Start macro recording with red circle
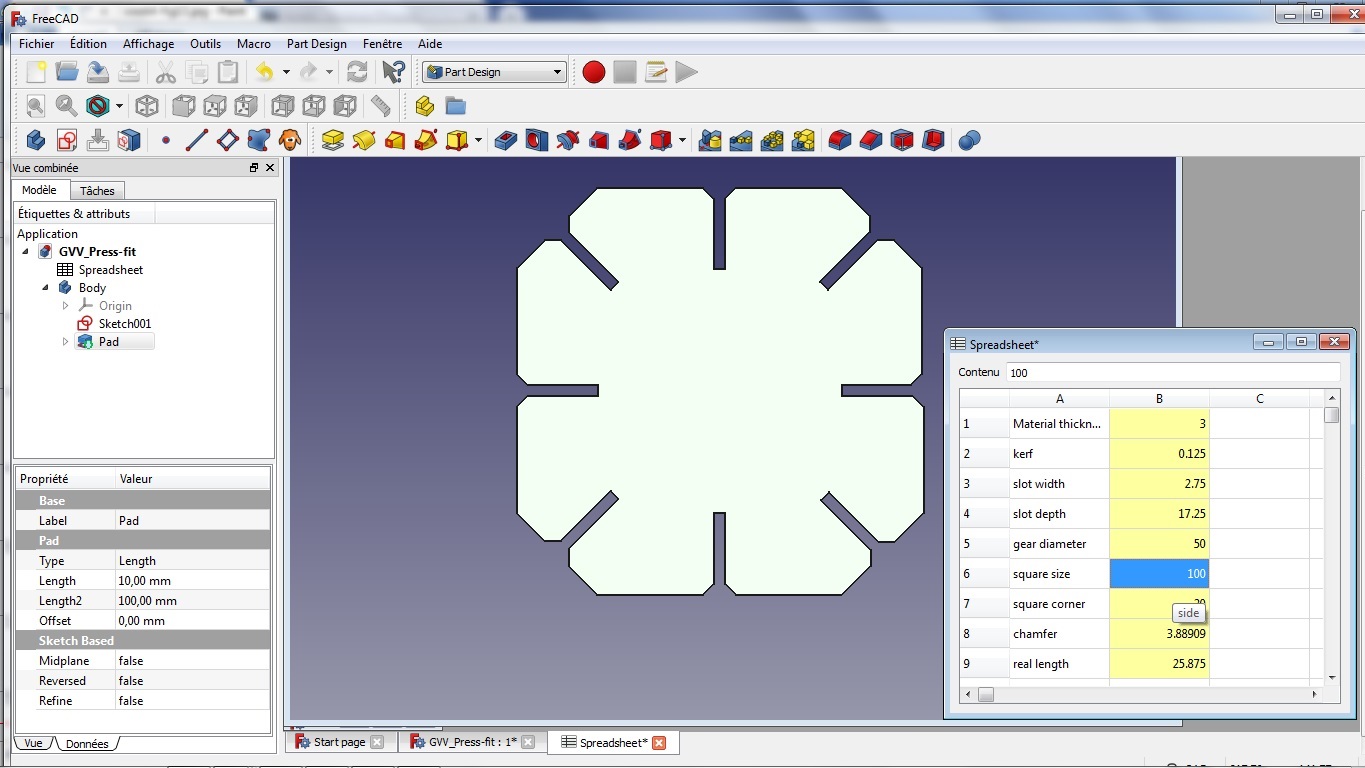Image resolution: width=1365 pixels, height=768 pixels. [x=594, y=72]
